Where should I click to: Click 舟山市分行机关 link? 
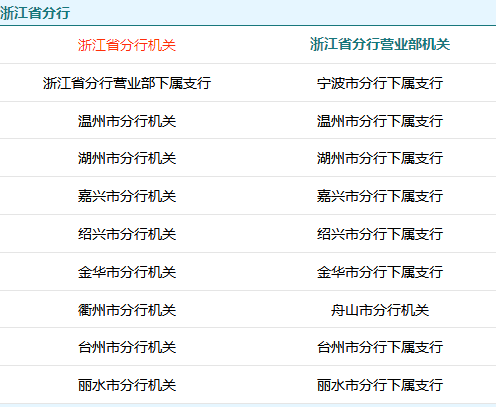380,310
